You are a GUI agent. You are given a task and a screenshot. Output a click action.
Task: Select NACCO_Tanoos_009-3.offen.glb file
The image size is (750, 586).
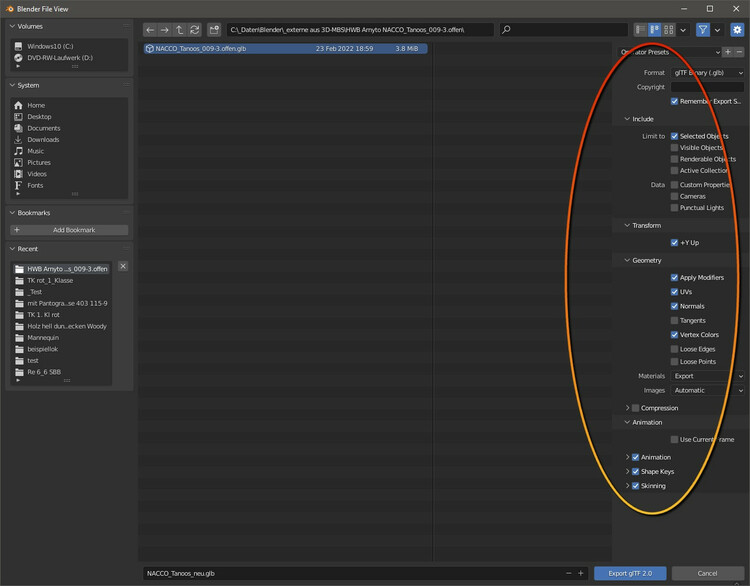tap(286, 49)
